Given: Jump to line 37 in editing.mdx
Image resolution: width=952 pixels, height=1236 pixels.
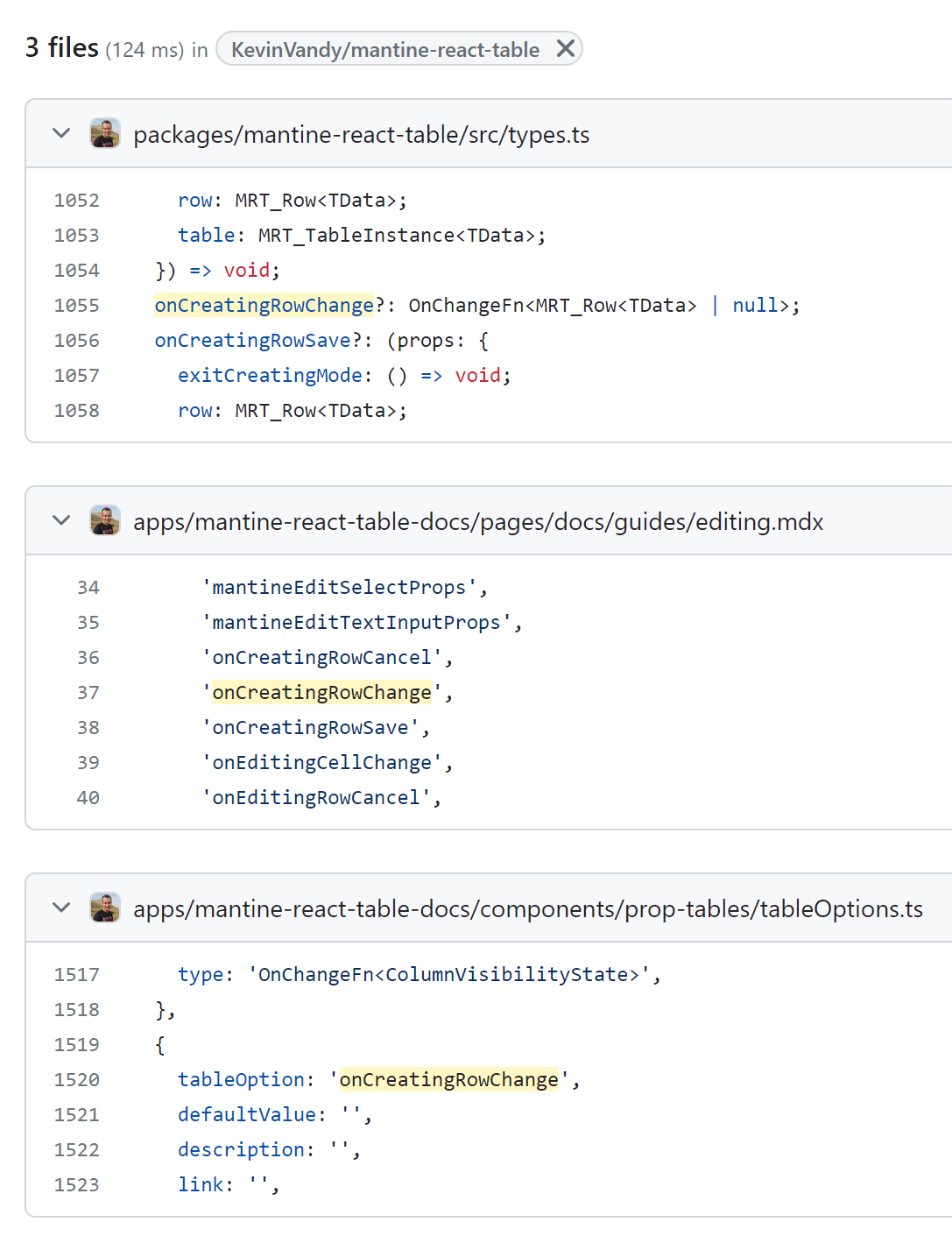Looking at the screenshot, I should pyautogui.click(x=88, y=693).
